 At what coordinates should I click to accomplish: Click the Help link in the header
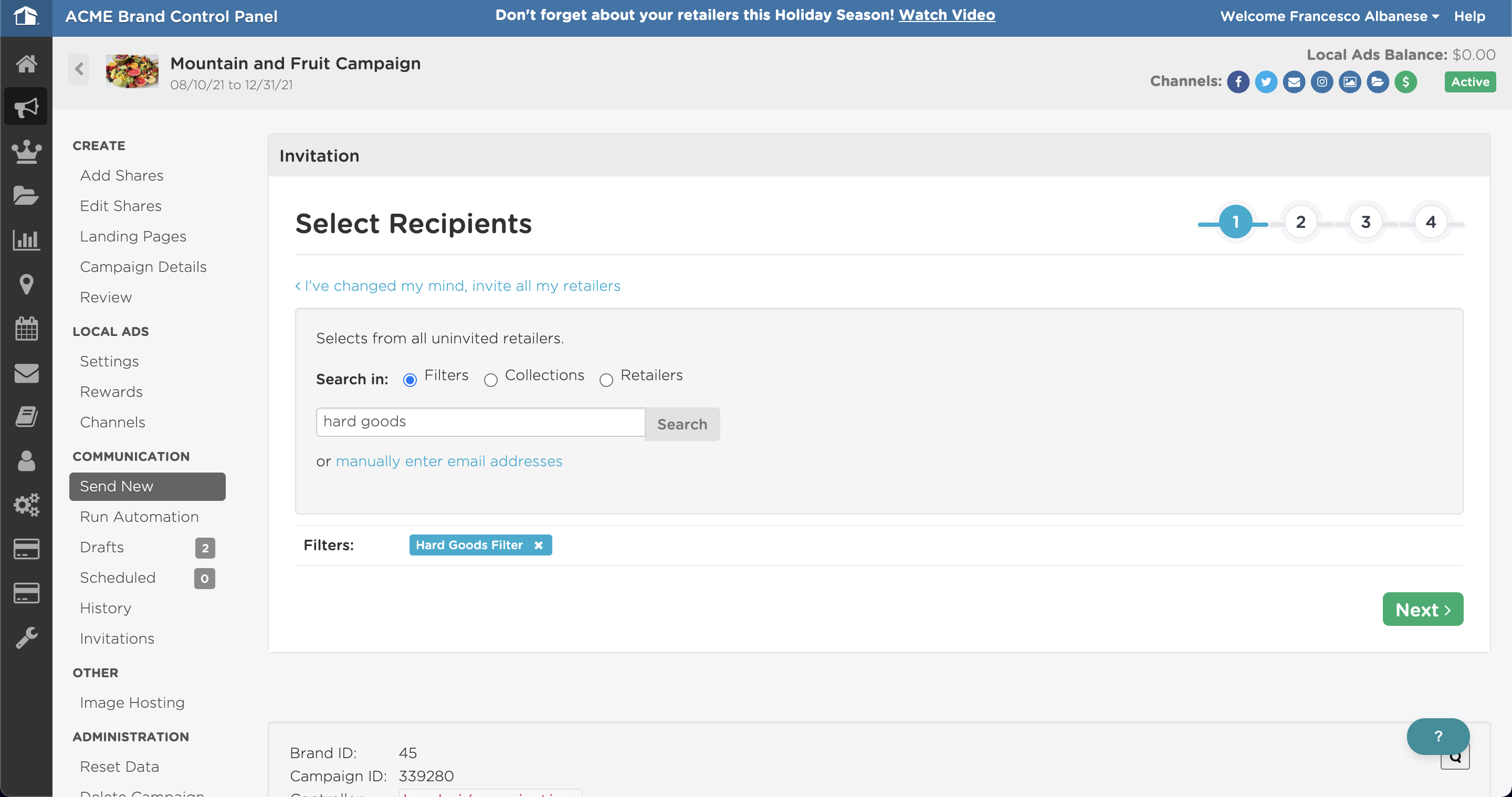[1469, 16]
